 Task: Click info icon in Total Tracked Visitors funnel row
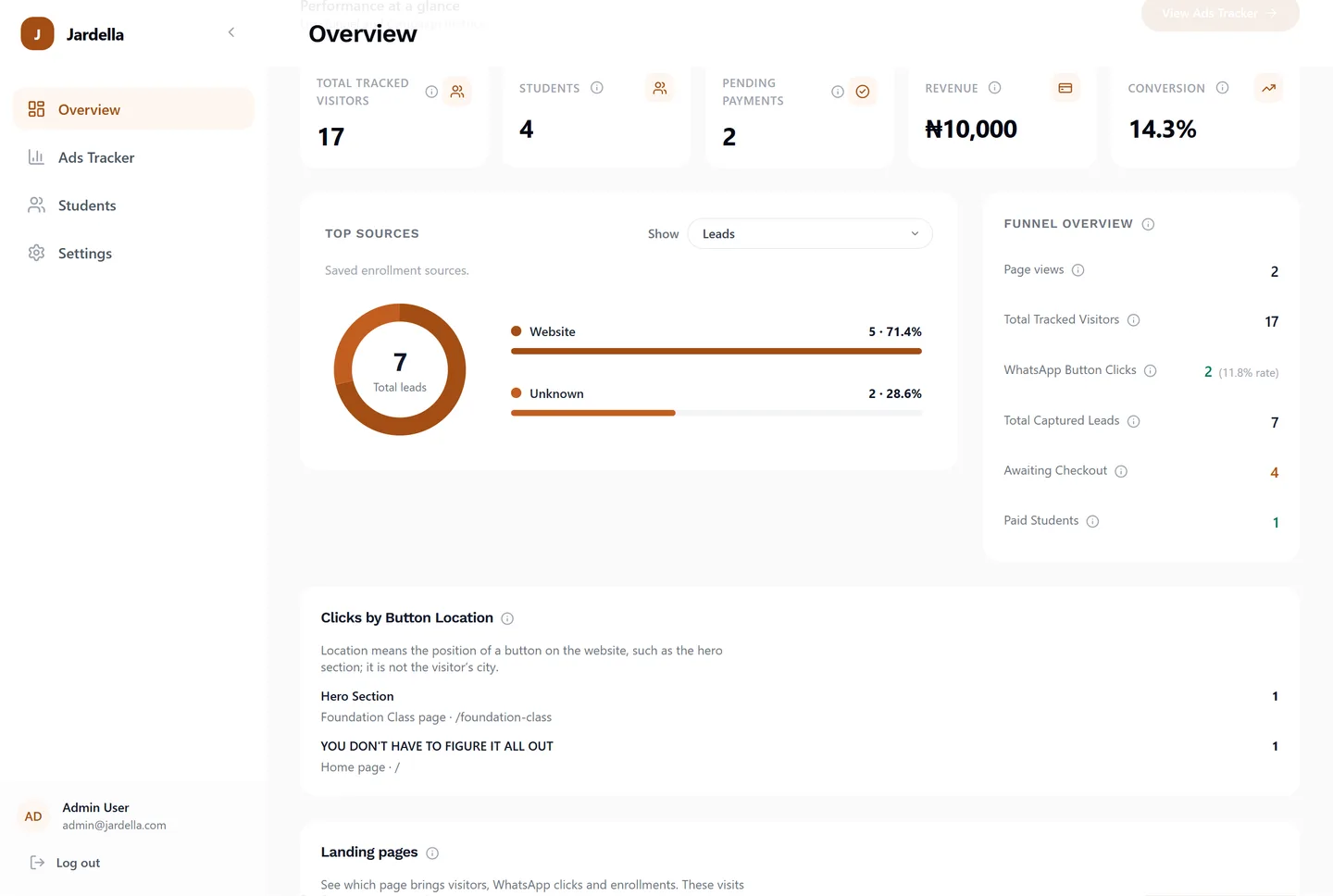[x=1134, y=320]
